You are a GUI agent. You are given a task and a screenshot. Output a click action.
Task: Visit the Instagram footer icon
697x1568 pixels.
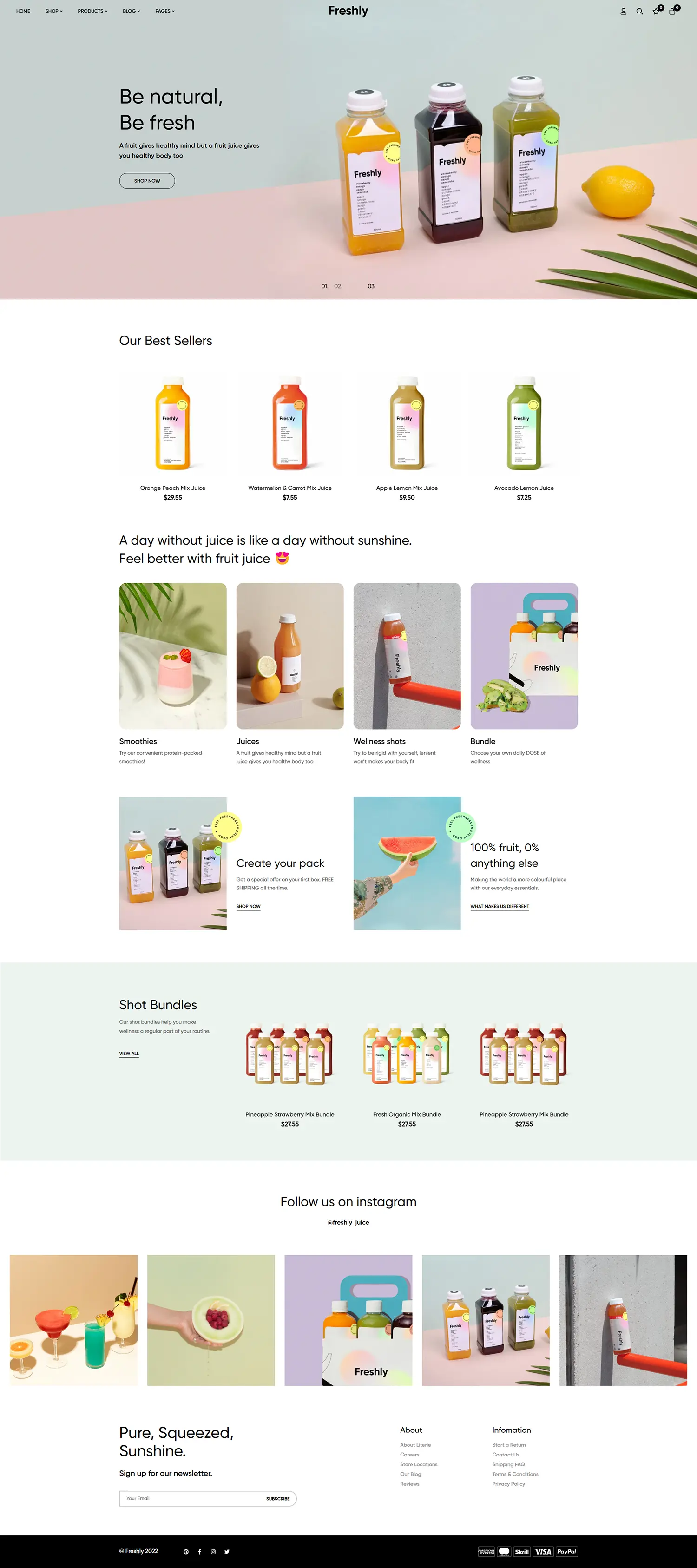pyautogui.click(x=213, y=1552)
